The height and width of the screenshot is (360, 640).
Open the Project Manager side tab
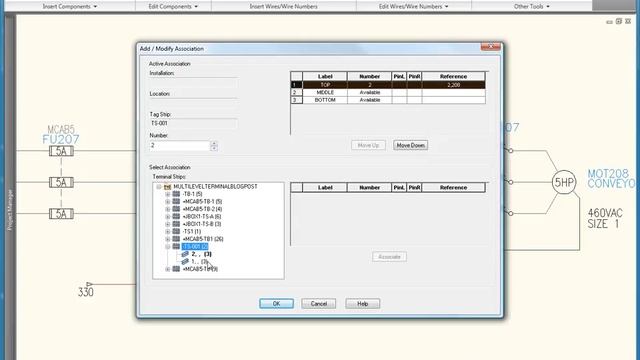10,210
